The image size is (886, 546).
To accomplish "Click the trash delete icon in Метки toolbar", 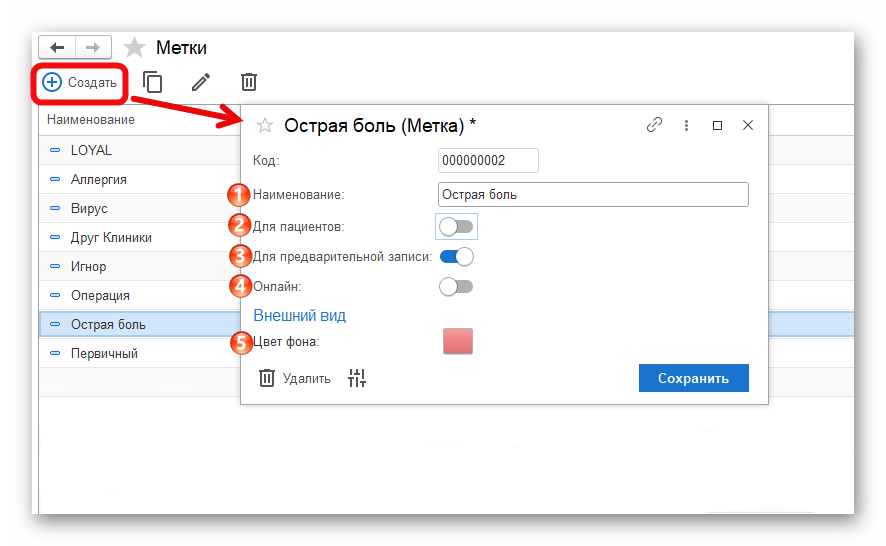I will coord(249,82).
